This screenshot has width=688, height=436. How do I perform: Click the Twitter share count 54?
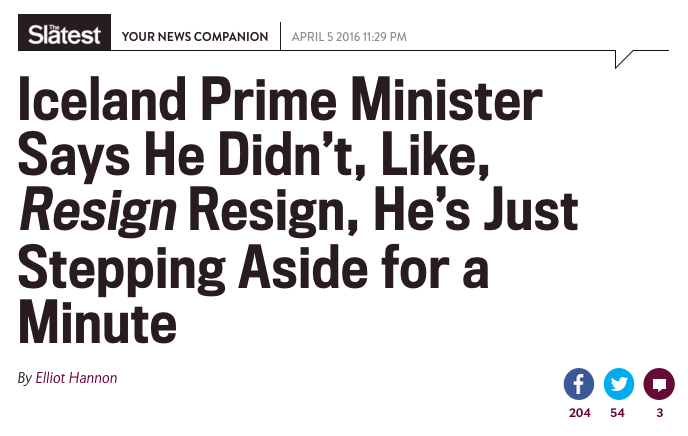click(x=618, y=413)
